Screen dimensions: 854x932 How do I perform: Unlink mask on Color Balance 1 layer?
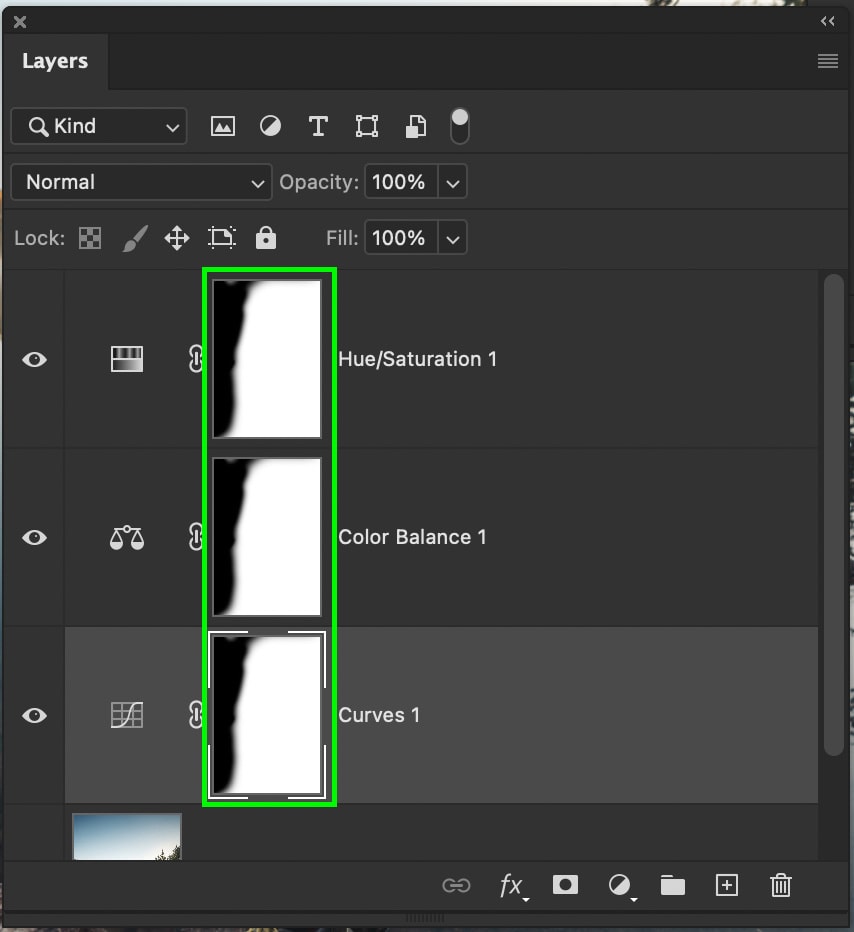[x=196, y=537]
